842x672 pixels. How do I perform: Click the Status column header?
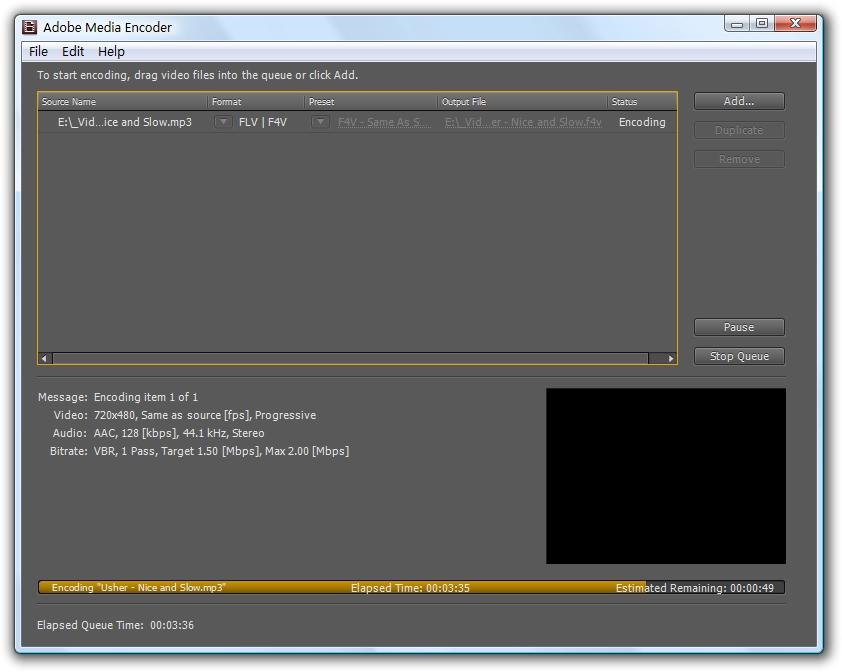pos(640,102)
